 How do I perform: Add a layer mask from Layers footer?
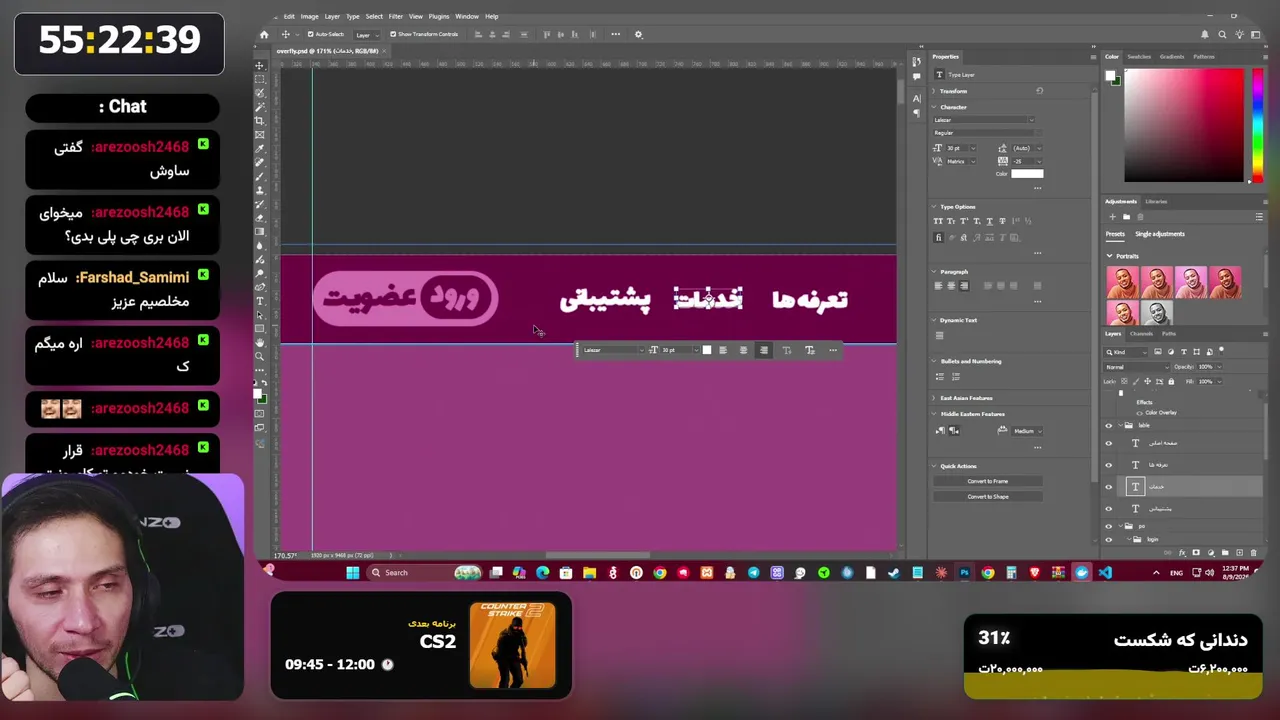[x=1197, y=553]
